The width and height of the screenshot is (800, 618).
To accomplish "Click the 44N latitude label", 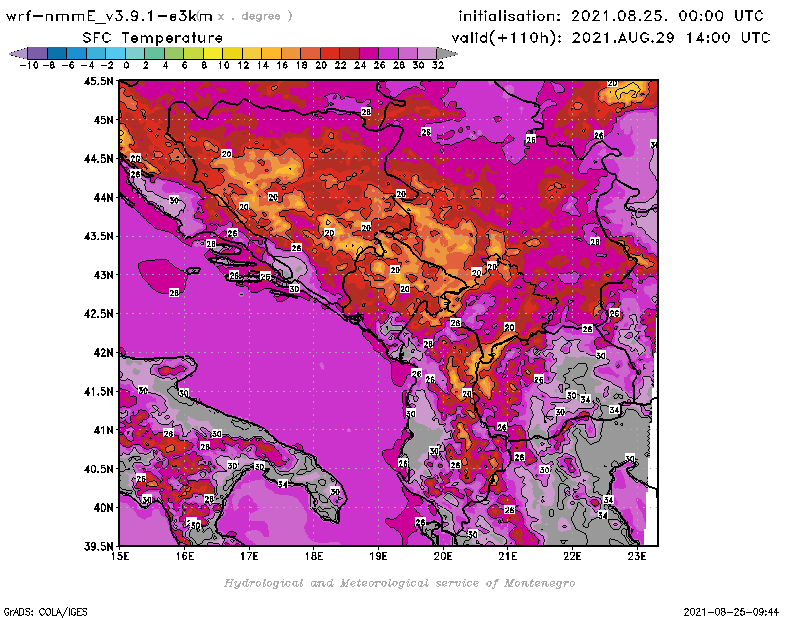I will tap(103, 197).
